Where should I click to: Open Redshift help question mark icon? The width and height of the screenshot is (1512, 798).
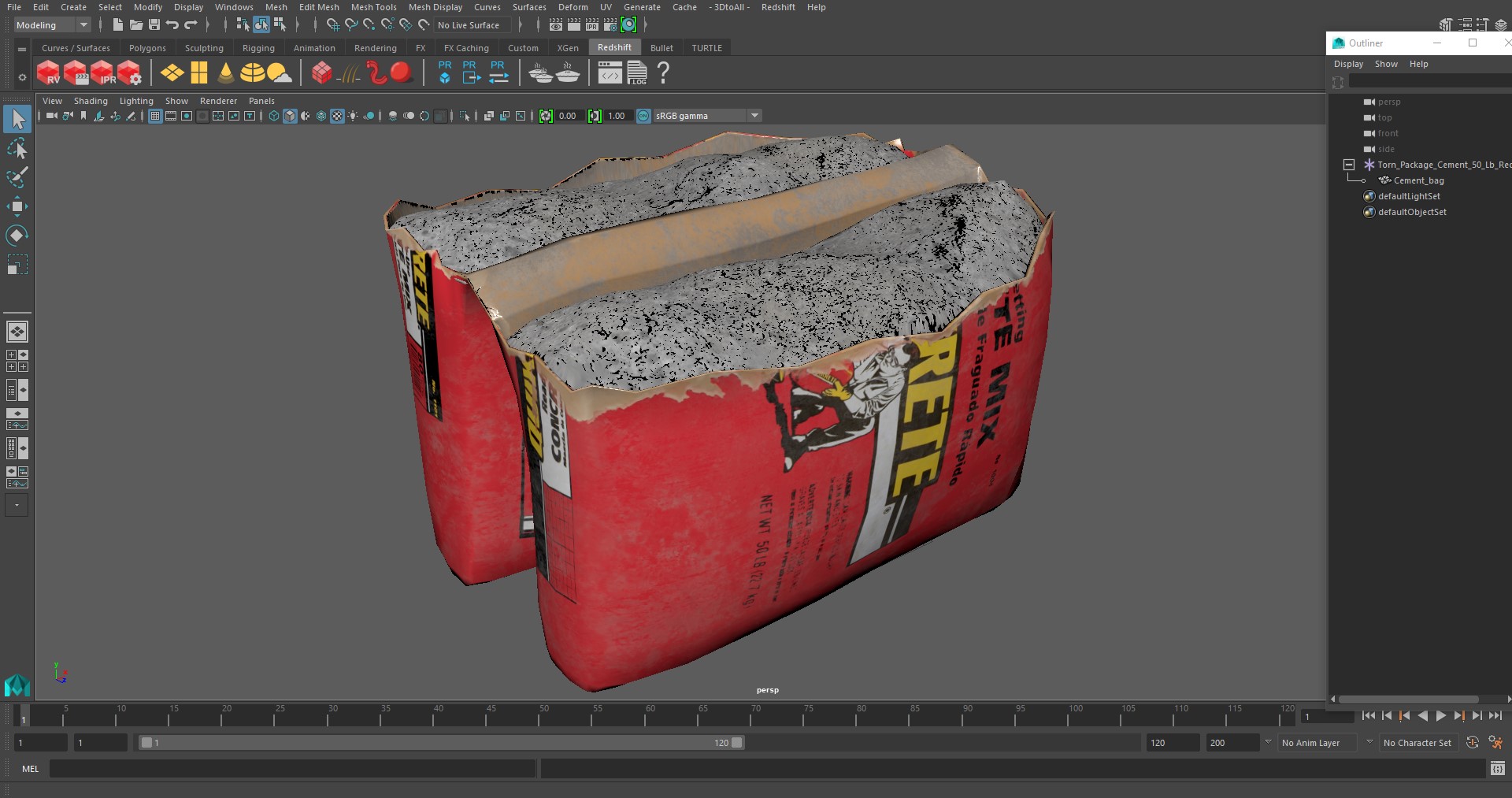[x=663, y=73]
